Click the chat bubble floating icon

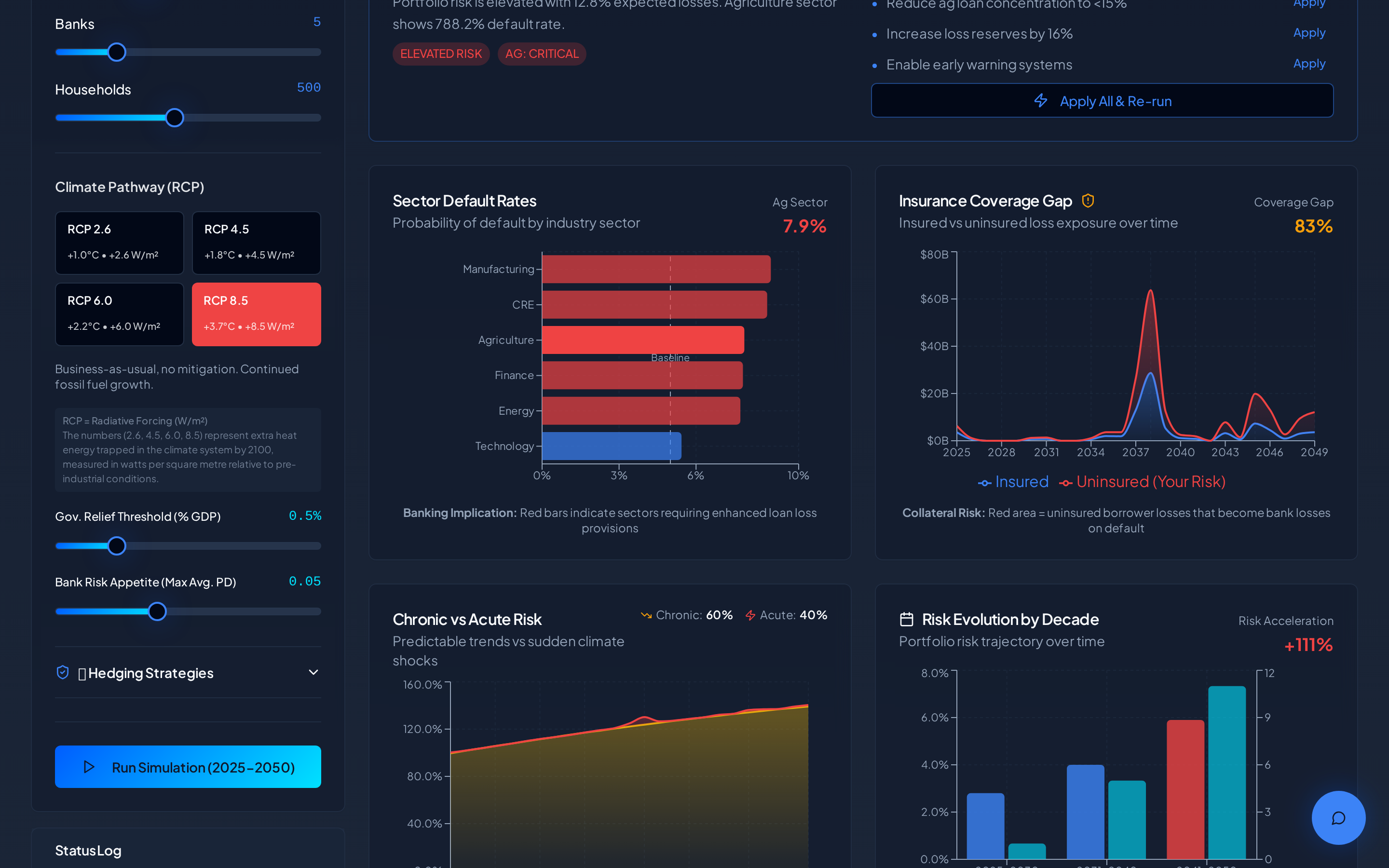tap(1338, 817)
